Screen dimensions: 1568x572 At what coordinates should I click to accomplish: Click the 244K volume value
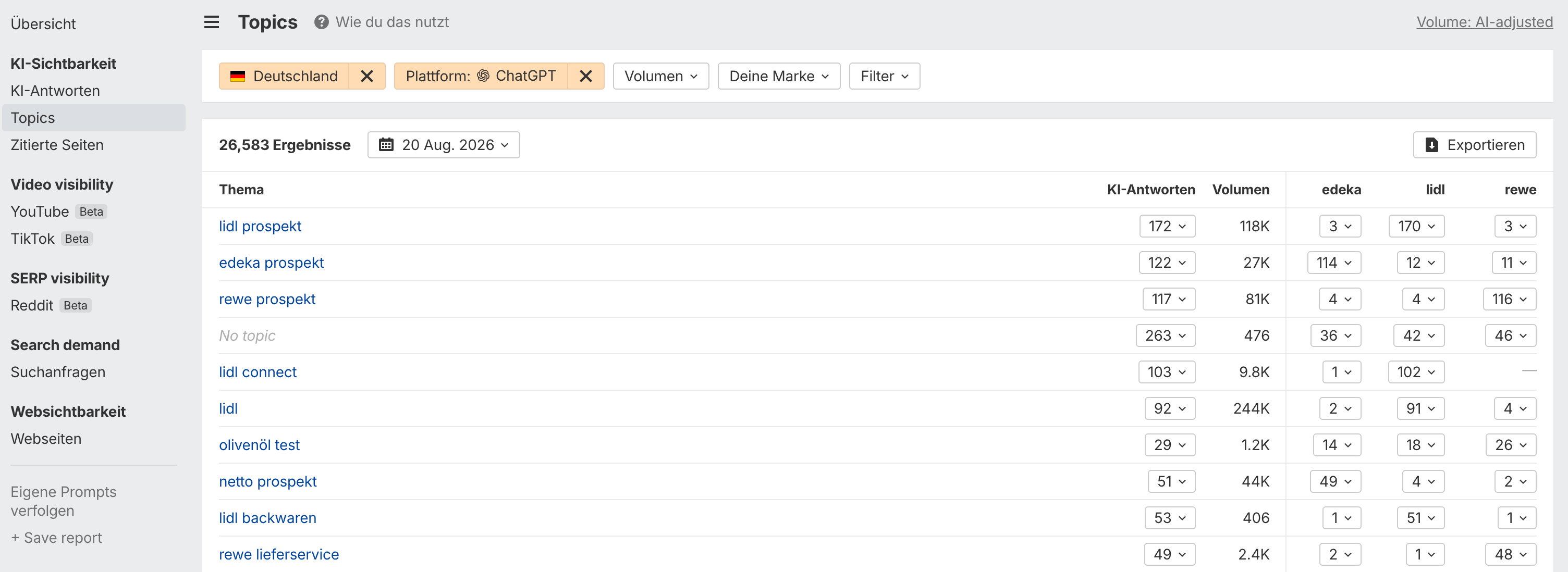[x=1251, y=409]
